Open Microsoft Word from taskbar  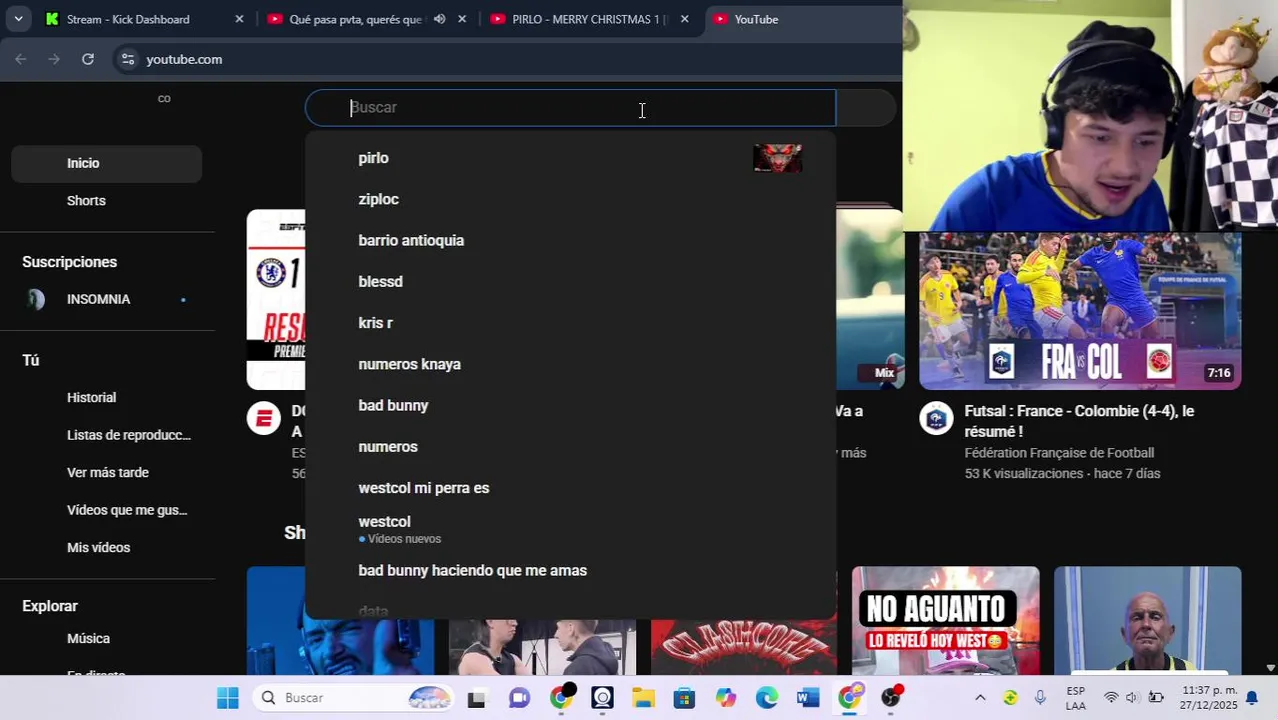[x=808, y=698]
